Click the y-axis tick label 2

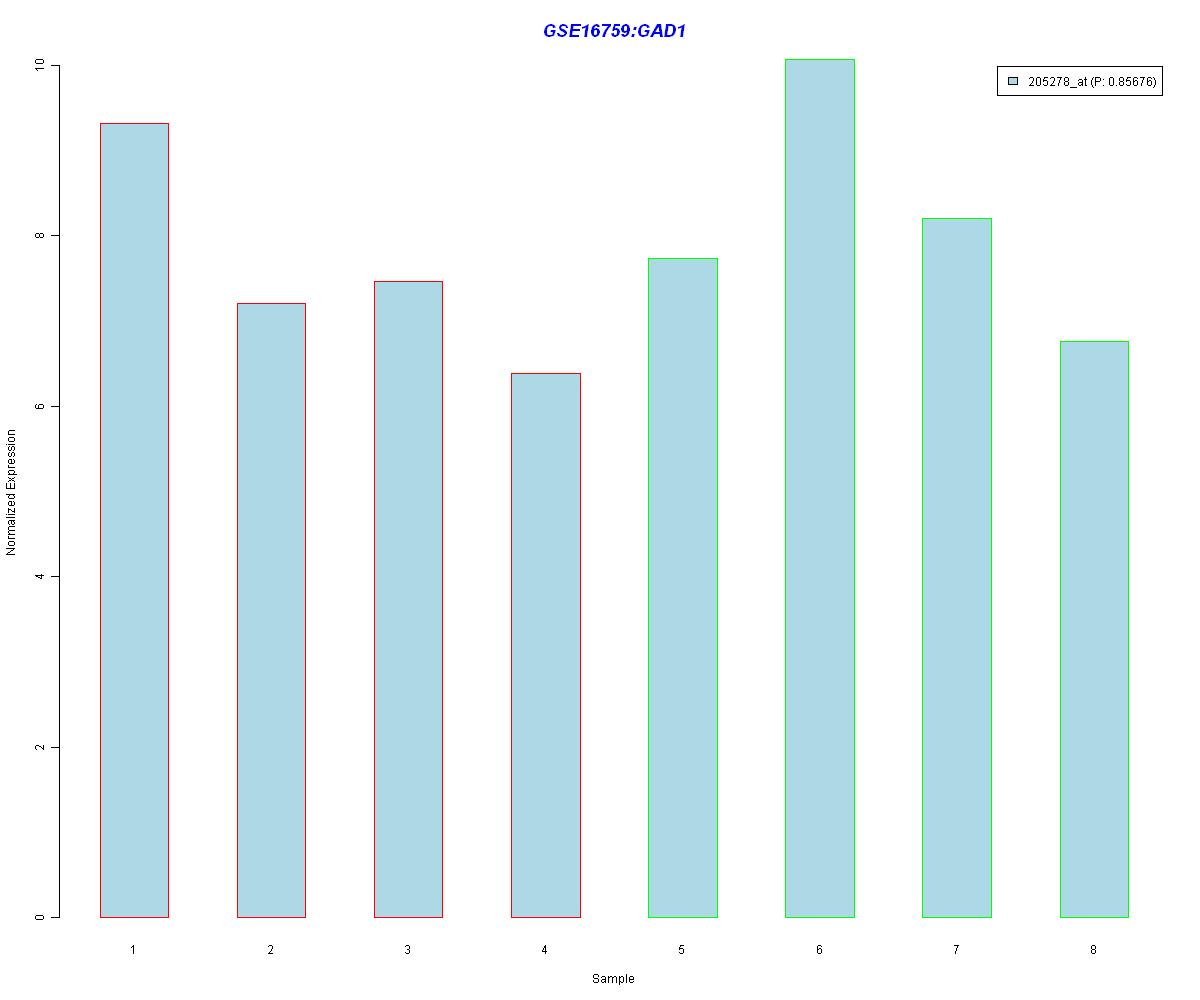(40, 747)
